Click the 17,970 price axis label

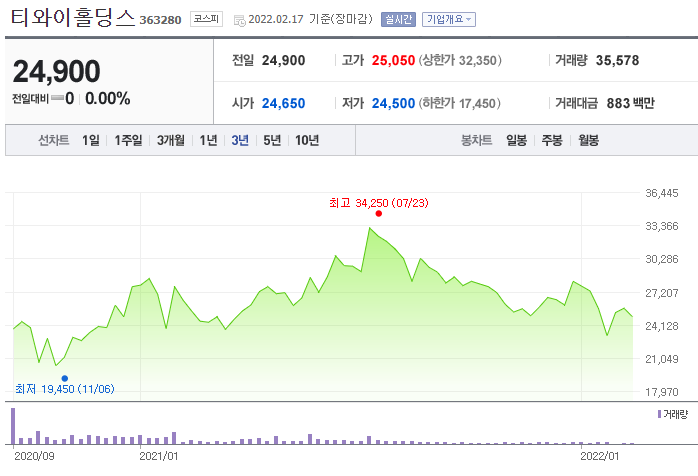point(662,392)
